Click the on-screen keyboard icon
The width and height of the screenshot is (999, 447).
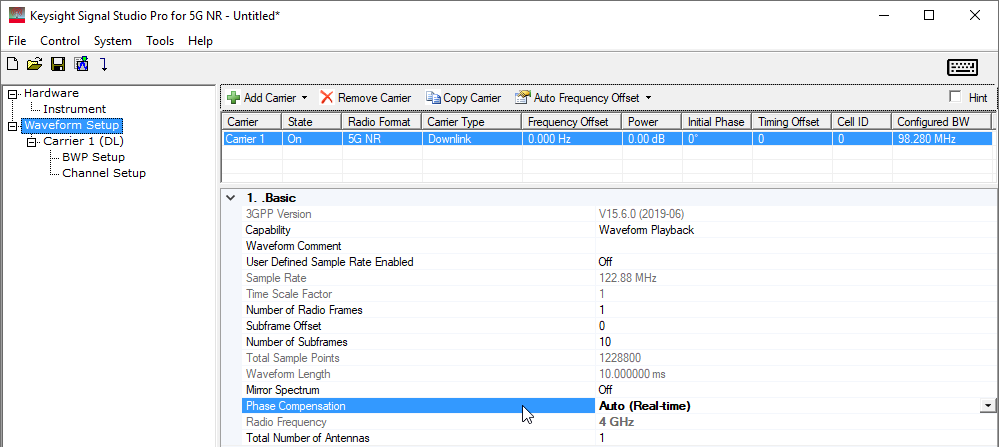pyautogui.click(x=963, y=67)
